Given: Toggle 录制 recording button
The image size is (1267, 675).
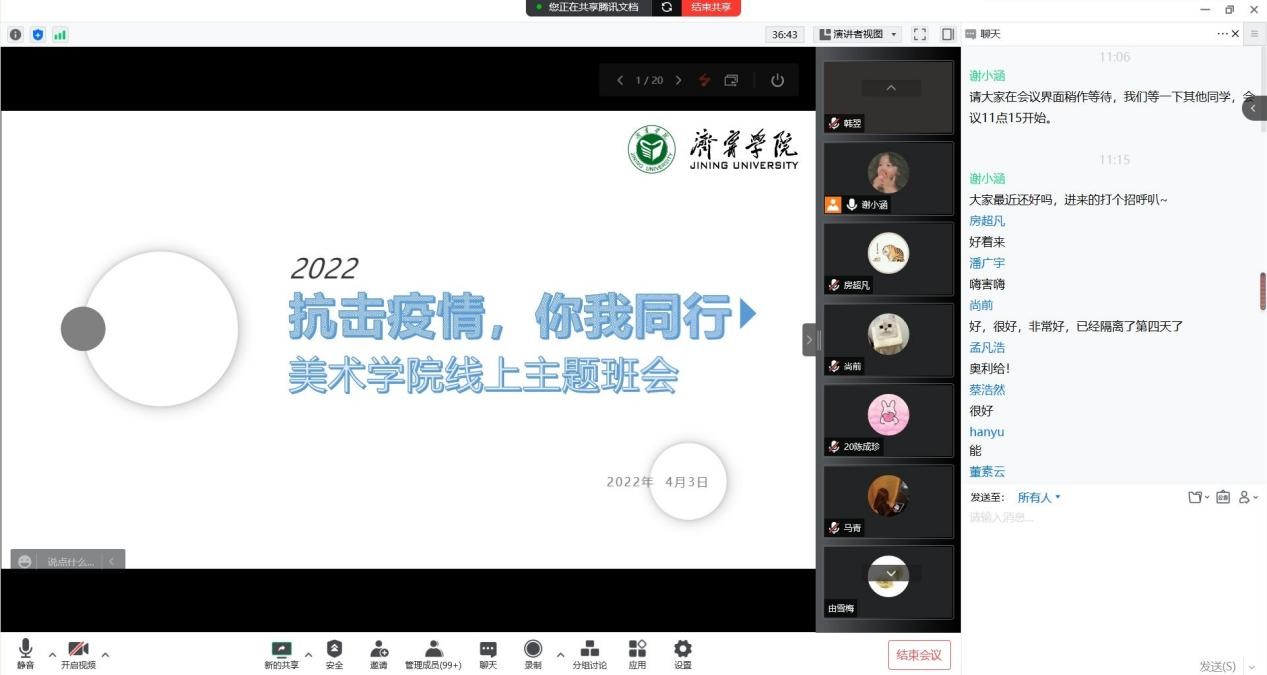Looking at the screenshot, I should click(533, 654).
